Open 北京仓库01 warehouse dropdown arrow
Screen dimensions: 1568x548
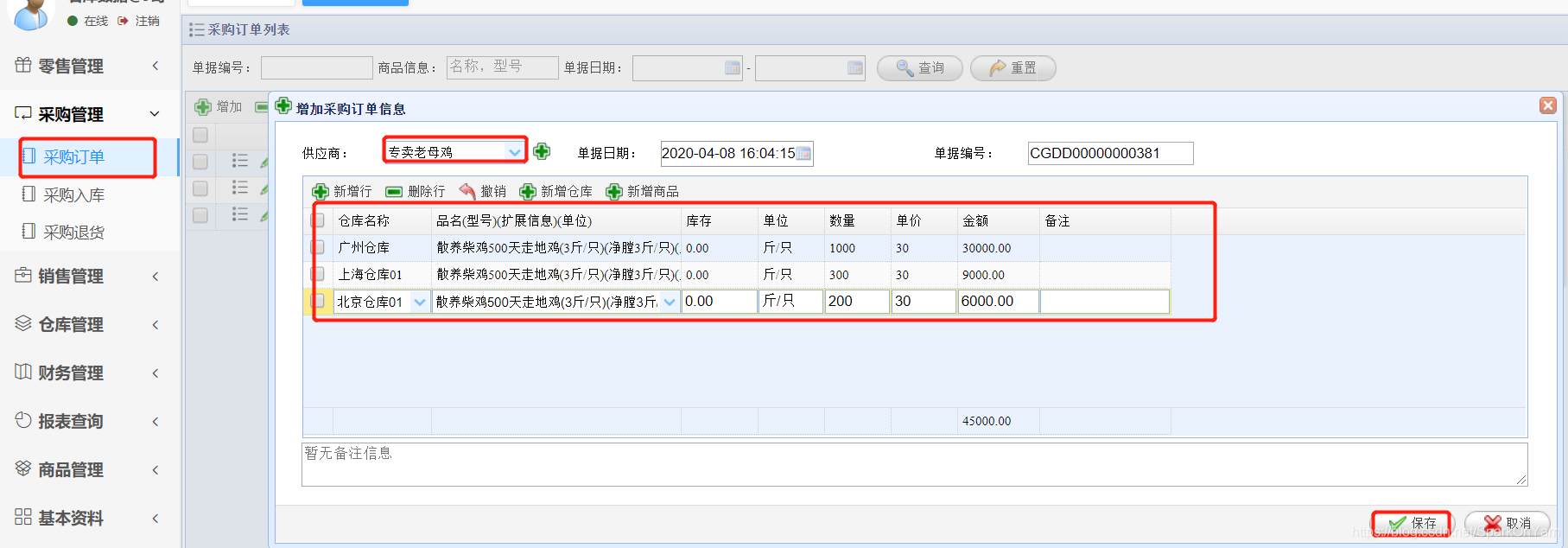420,302
